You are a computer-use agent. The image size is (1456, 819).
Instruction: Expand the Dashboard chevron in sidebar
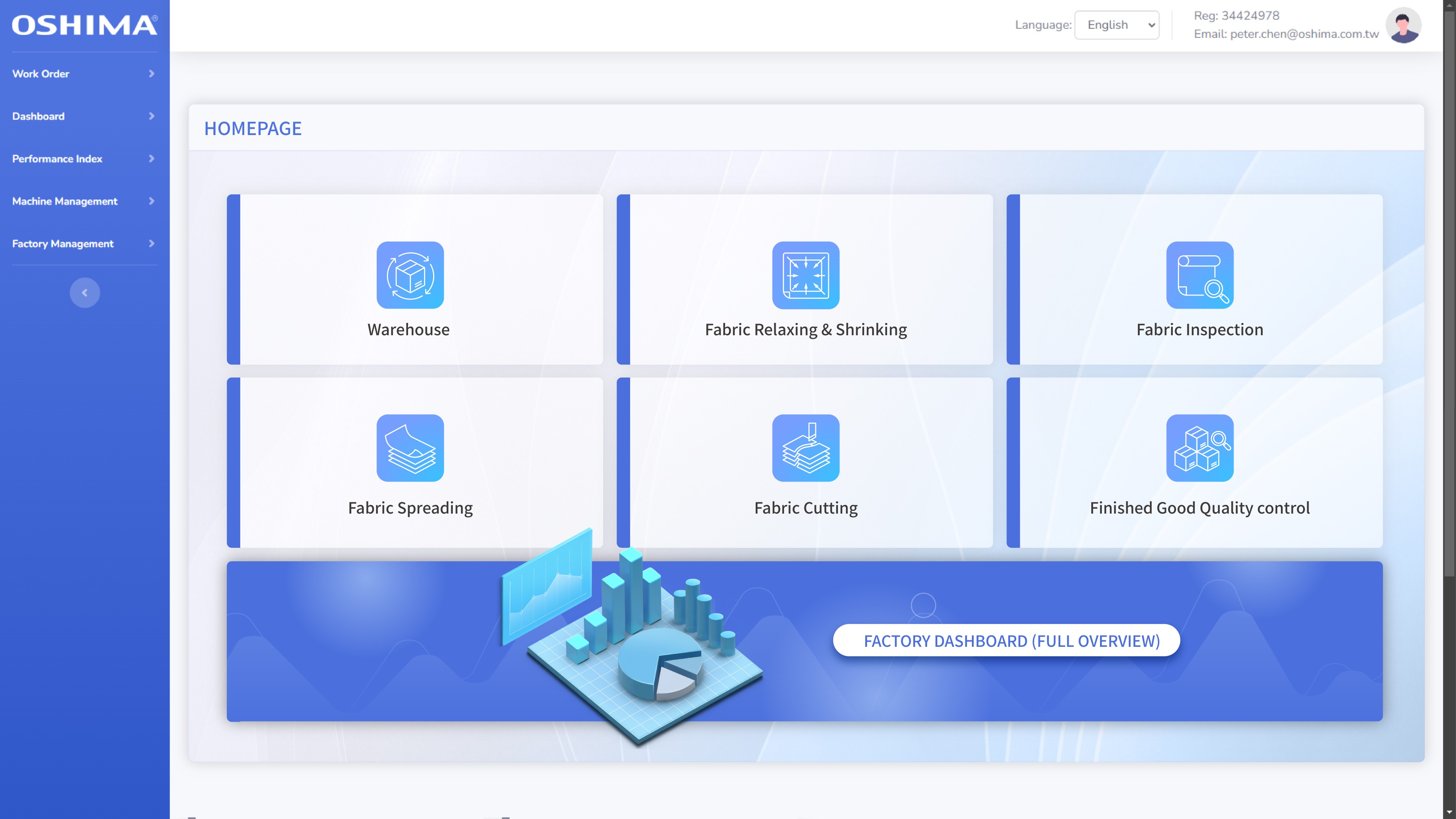pos(151,116)
